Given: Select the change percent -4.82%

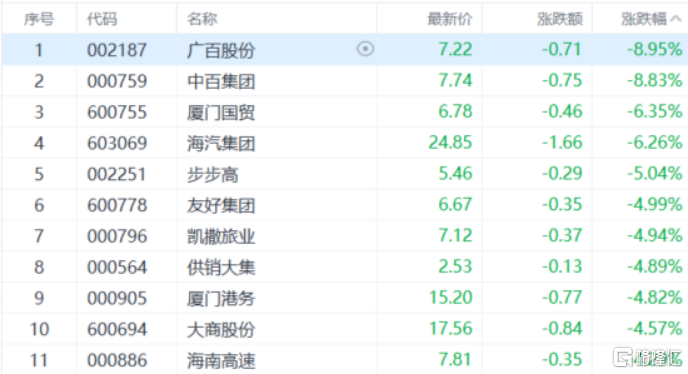Looking at the screenshot, I should click(654, 298).
